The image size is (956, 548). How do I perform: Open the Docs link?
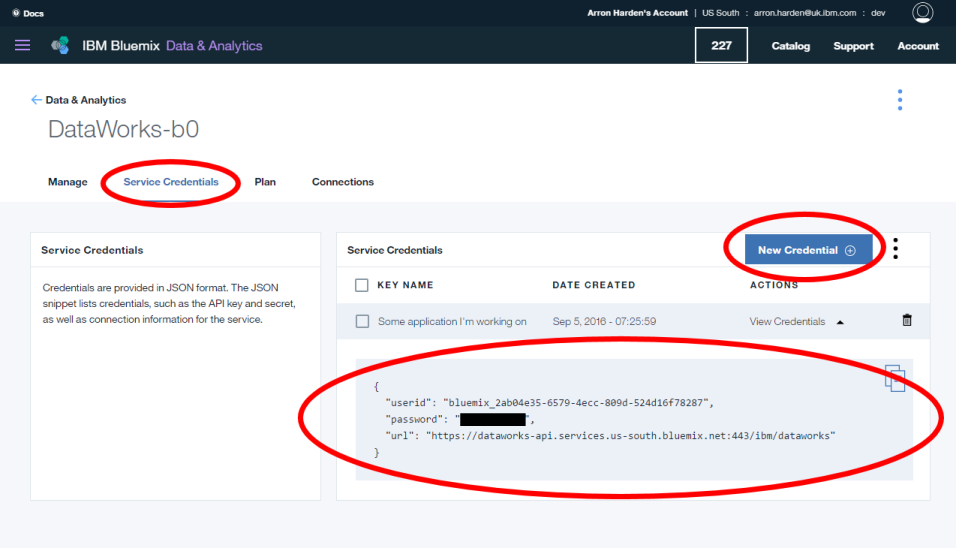click(34, 13)
